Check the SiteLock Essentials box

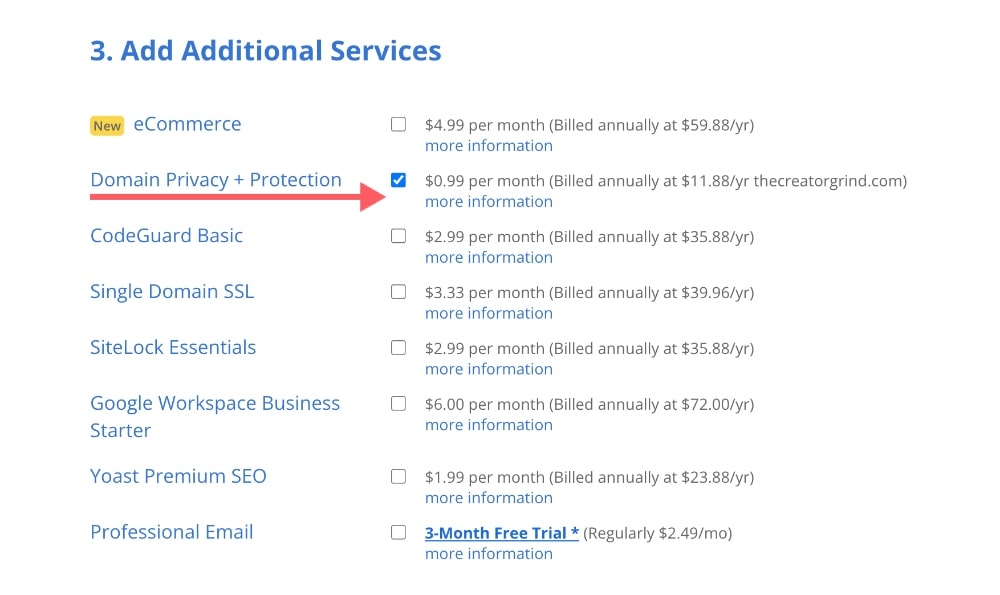pyautogui.click(x=398, y=348)
